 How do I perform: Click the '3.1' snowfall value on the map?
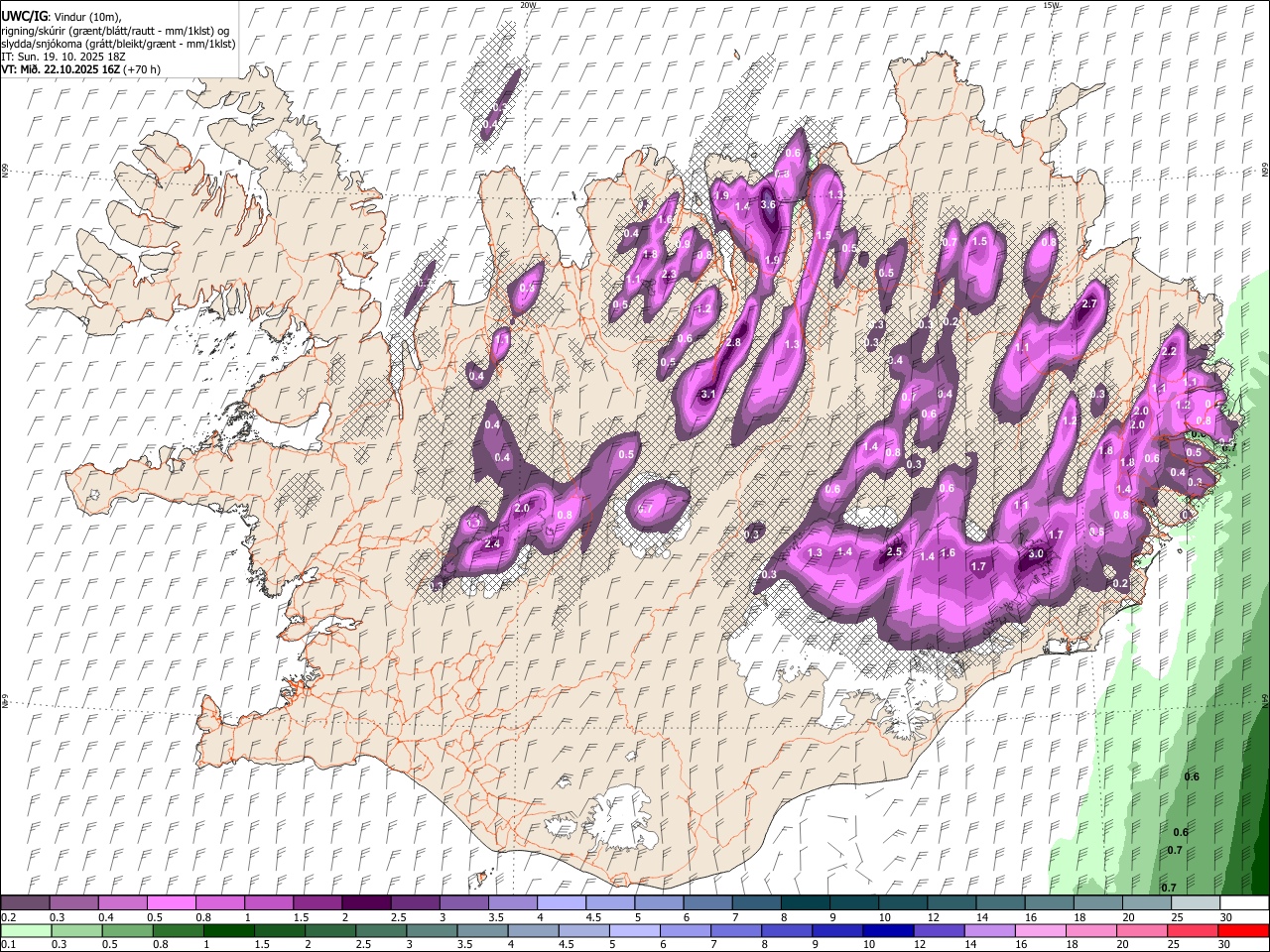coord(708,395)
